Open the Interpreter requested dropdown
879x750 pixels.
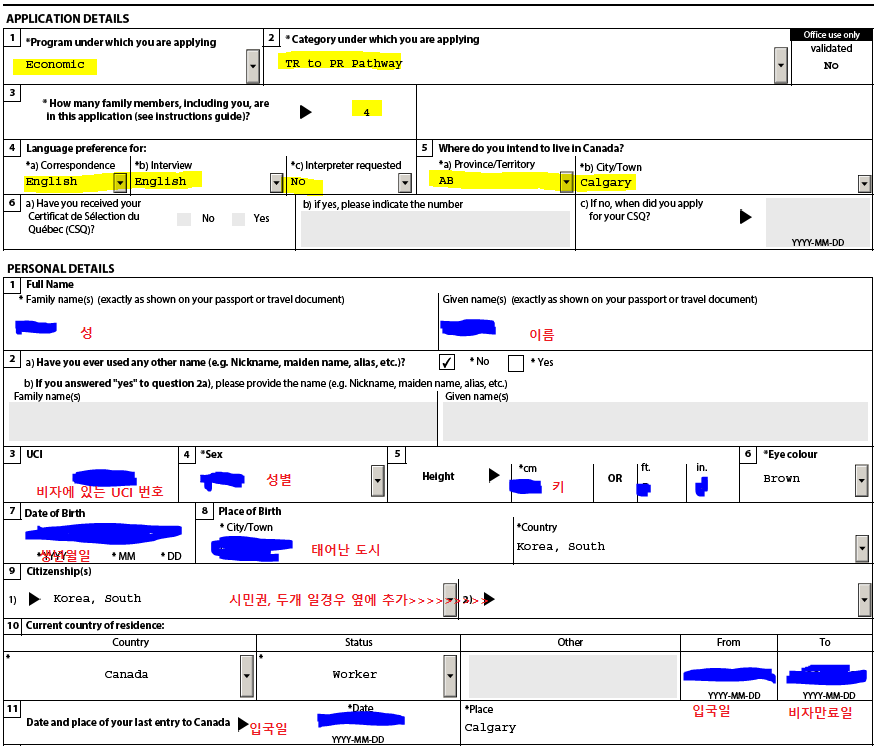(404, 182)
